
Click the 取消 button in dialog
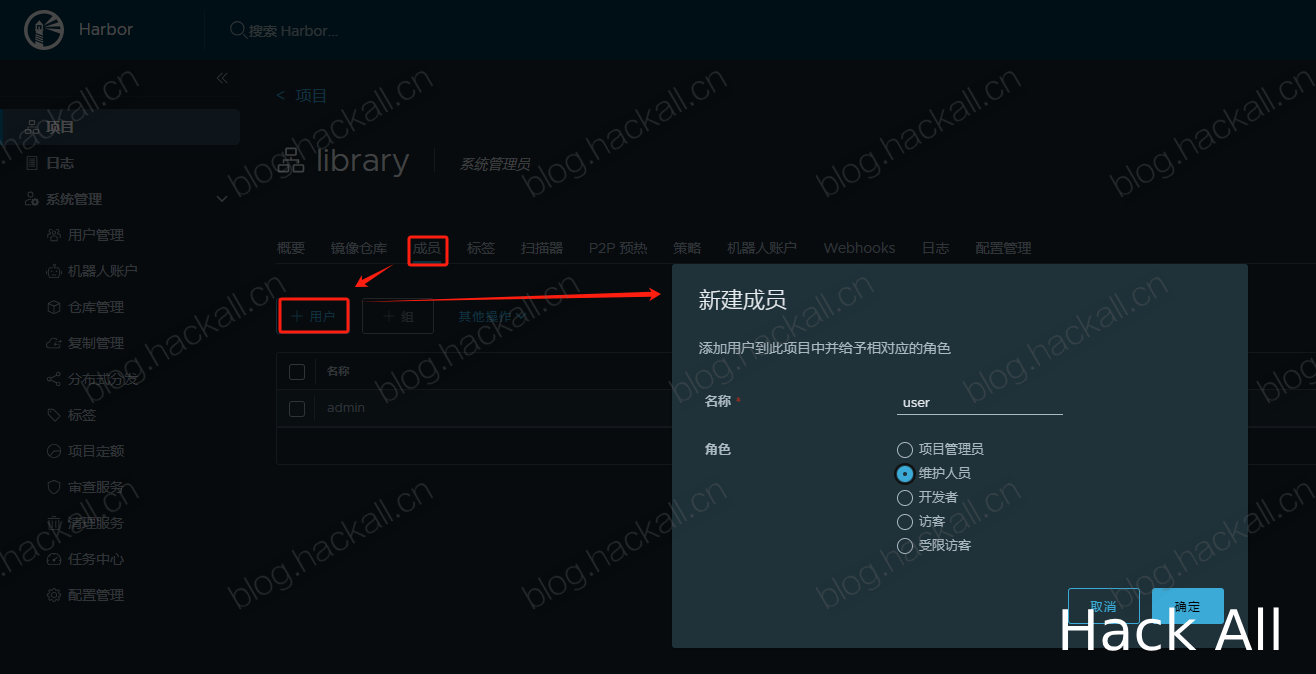coord(1104,606)
